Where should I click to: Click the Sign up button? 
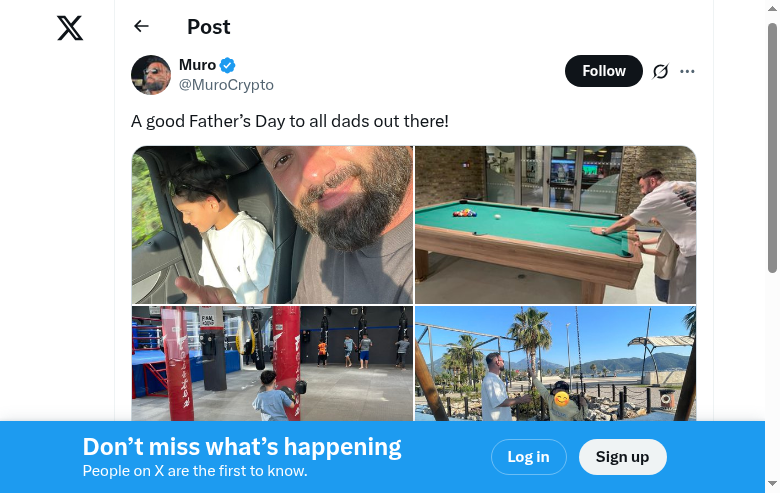[622, 457]
